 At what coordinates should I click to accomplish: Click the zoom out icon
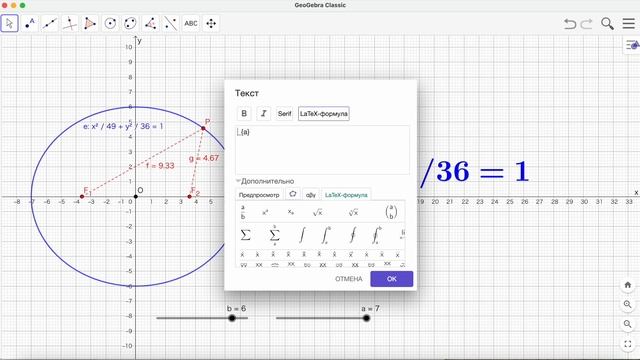628,324
